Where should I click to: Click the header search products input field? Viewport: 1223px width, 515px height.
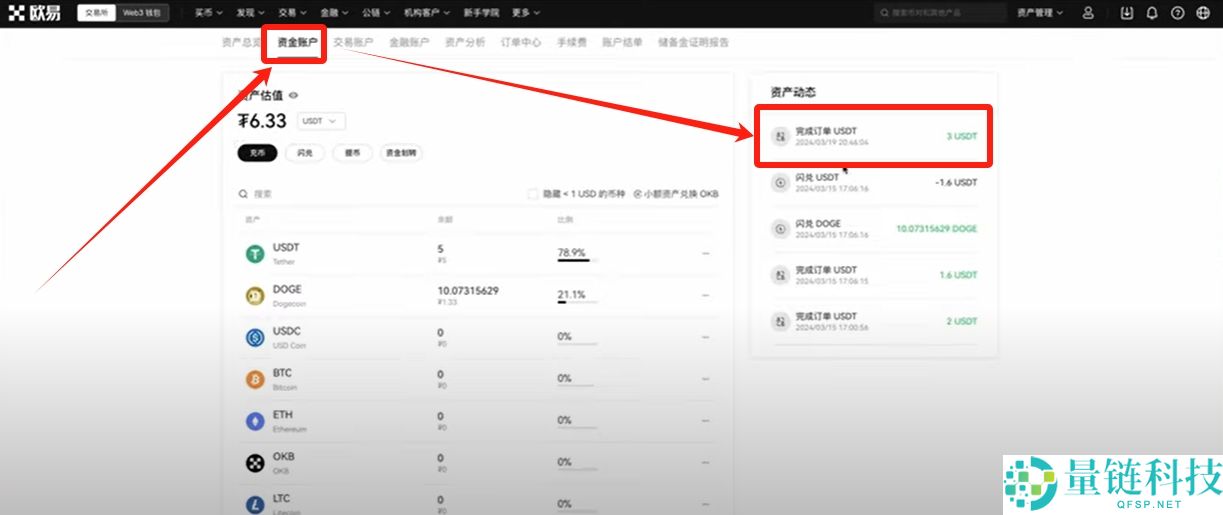tap(939, 13)
